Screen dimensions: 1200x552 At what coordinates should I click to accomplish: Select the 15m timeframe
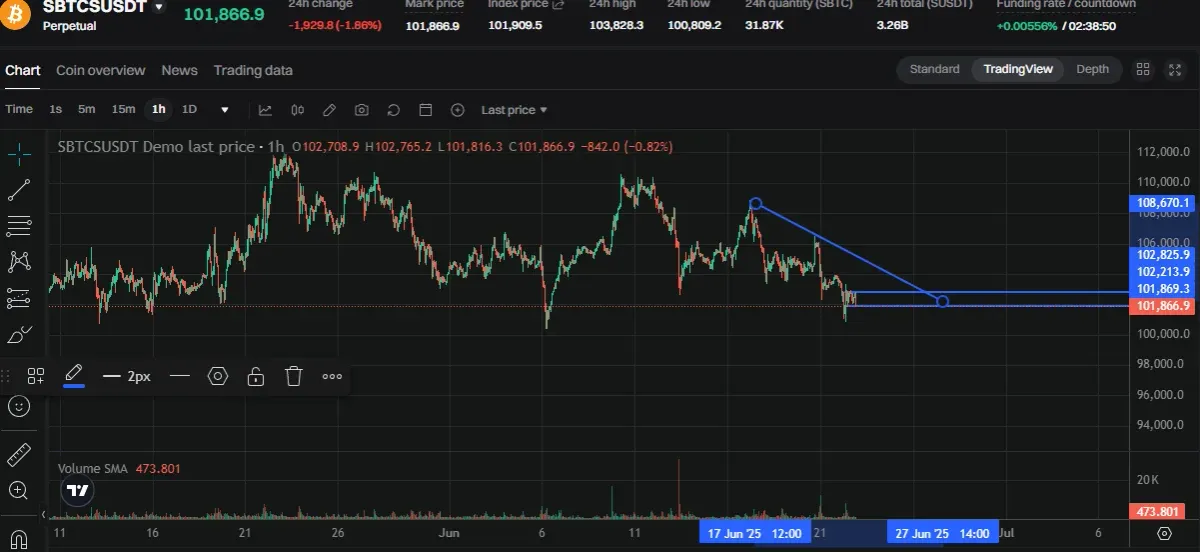[x=123, y=109]
